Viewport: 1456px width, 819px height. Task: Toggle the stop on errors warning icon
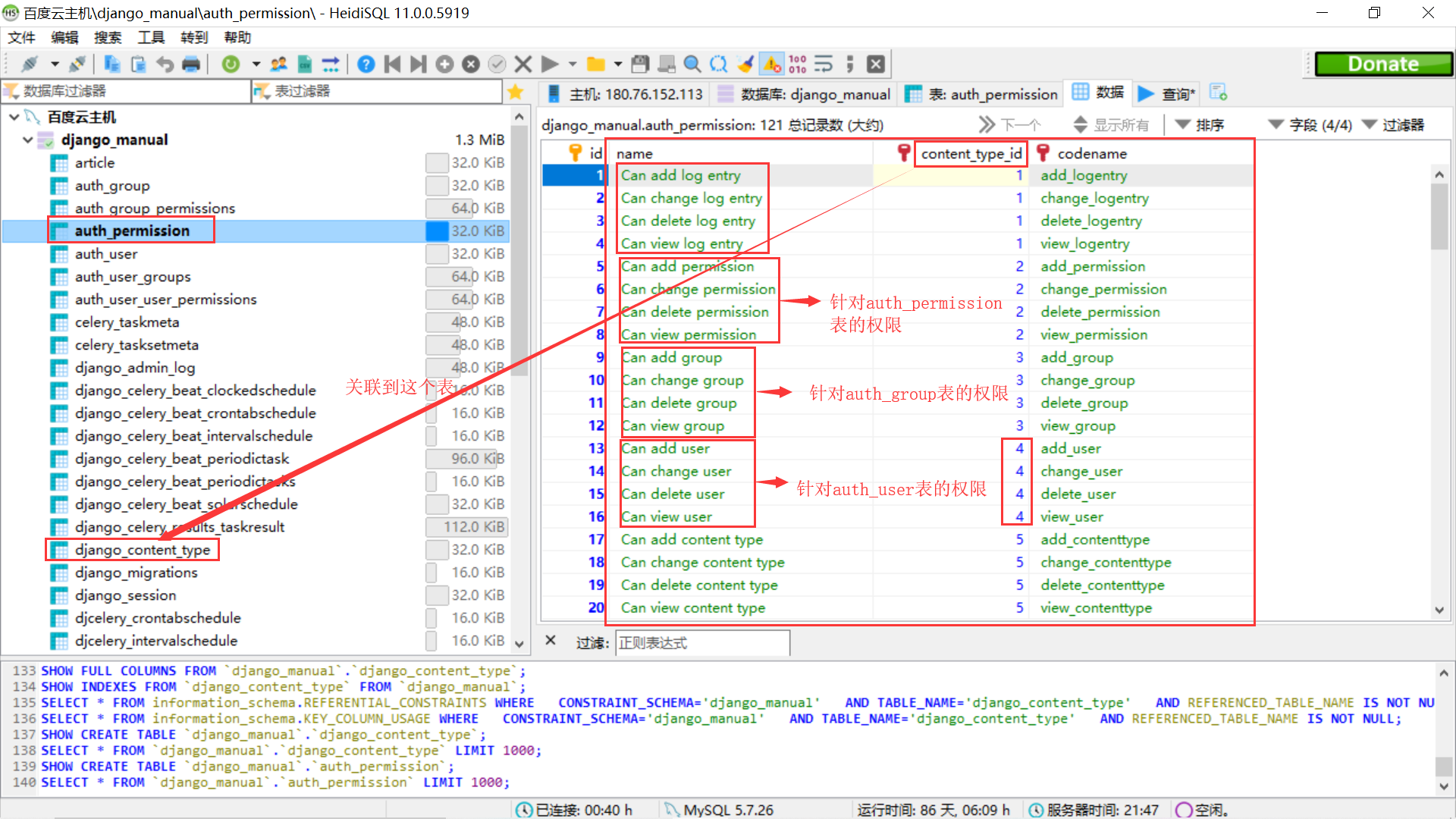(772, 64)
